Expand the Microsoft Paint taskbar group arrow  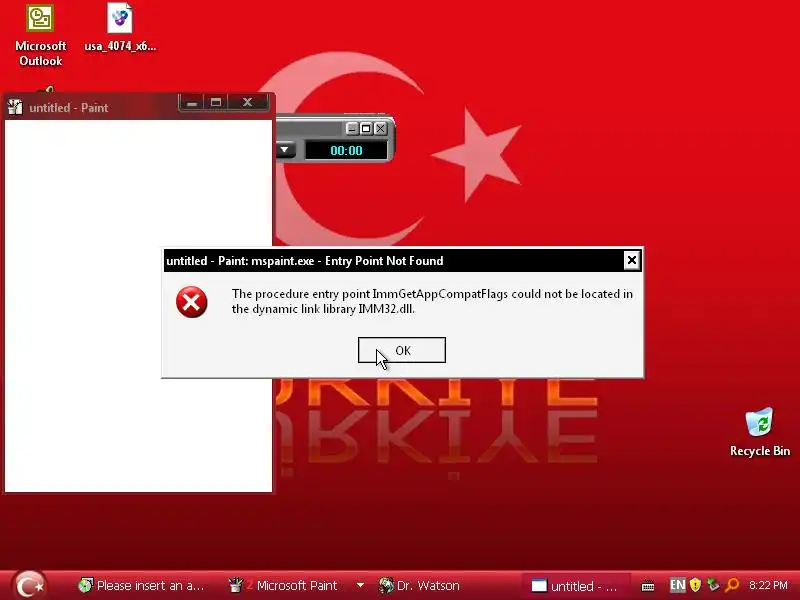point(360,585)
